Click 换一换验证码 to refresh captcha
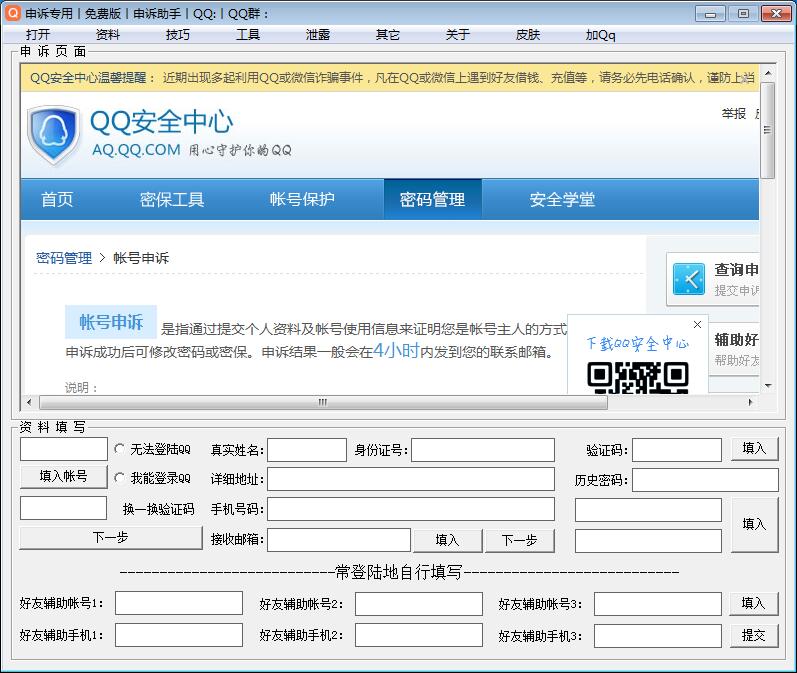 point(159,509)
